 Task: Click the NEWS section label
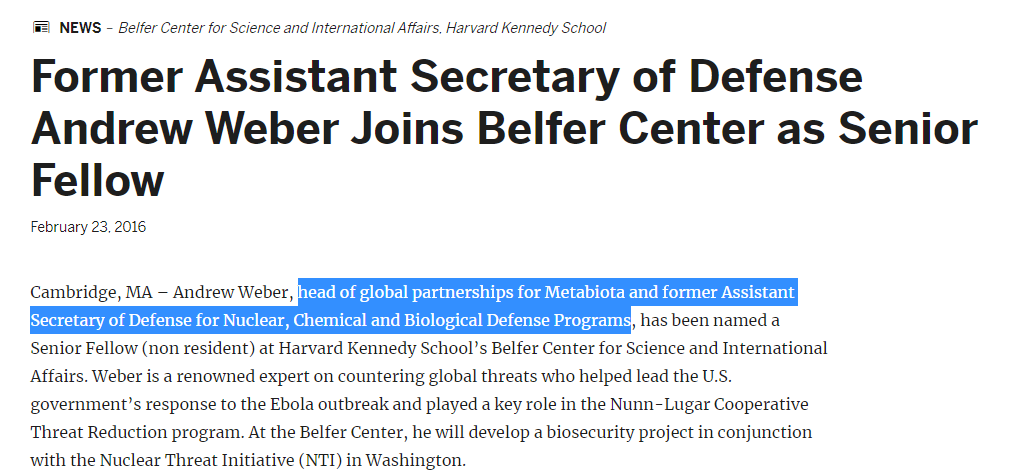(80, 28)
